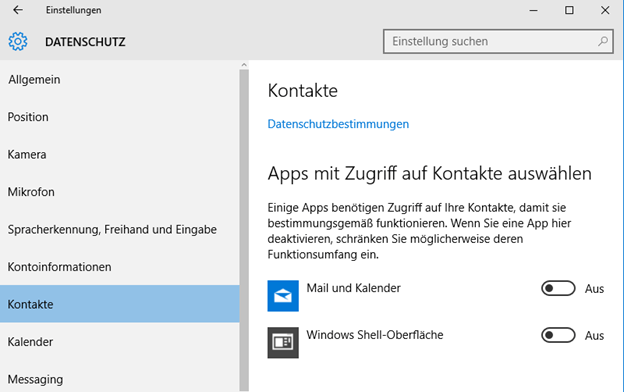Toggle Windows Shell-Oberfläche contacts access
Viewport: 624px width, 392px height.
[558, 335]
